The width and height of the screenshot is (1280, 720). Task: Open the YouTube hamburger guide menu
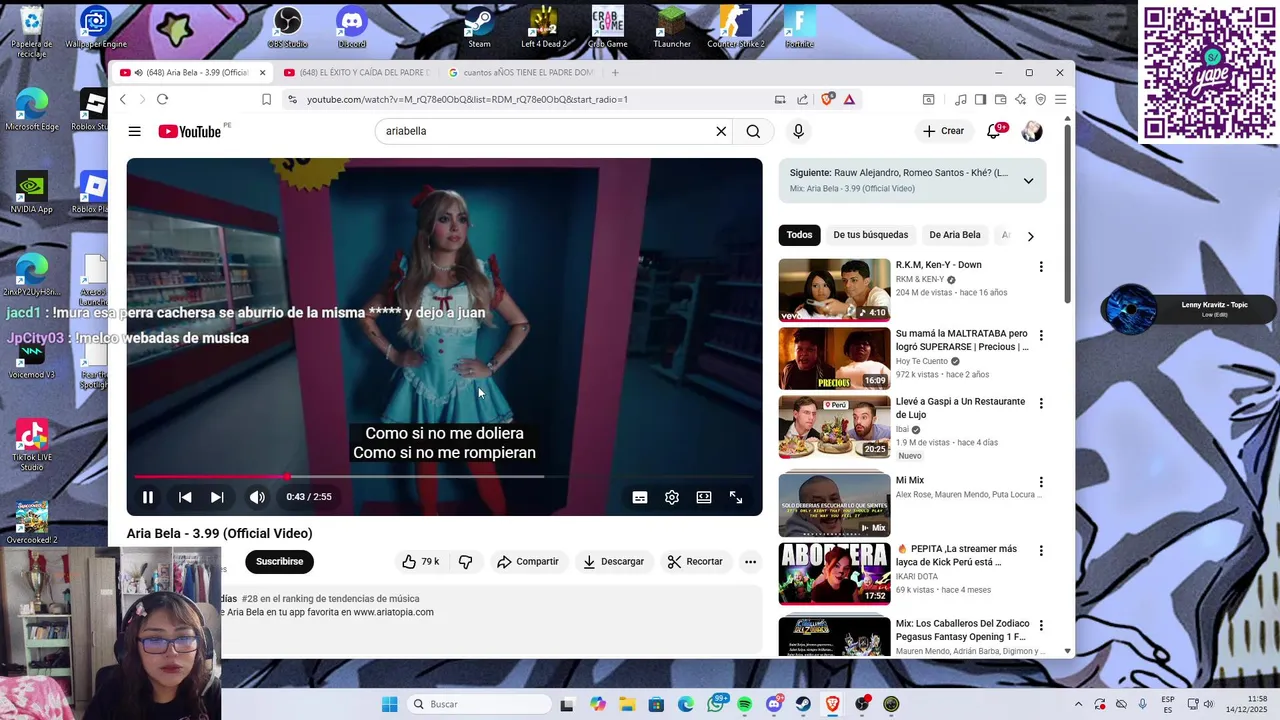coord(134,131)
